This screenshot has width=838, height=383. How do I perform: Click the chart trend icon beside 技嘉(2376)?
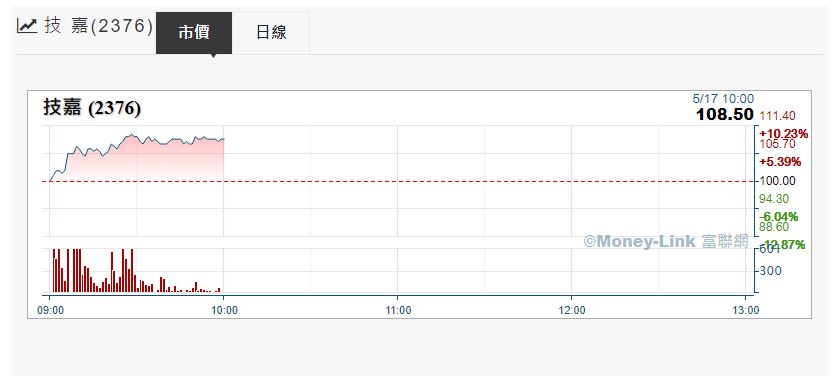27,26
